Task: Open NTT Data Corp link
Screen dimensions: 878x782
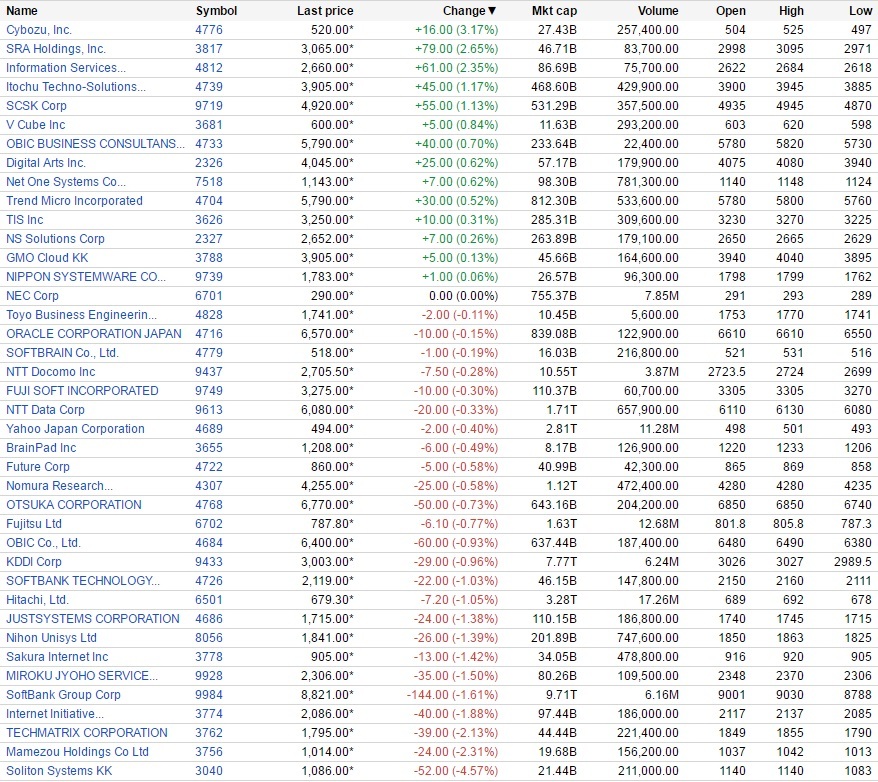Action: pos(45,410)
